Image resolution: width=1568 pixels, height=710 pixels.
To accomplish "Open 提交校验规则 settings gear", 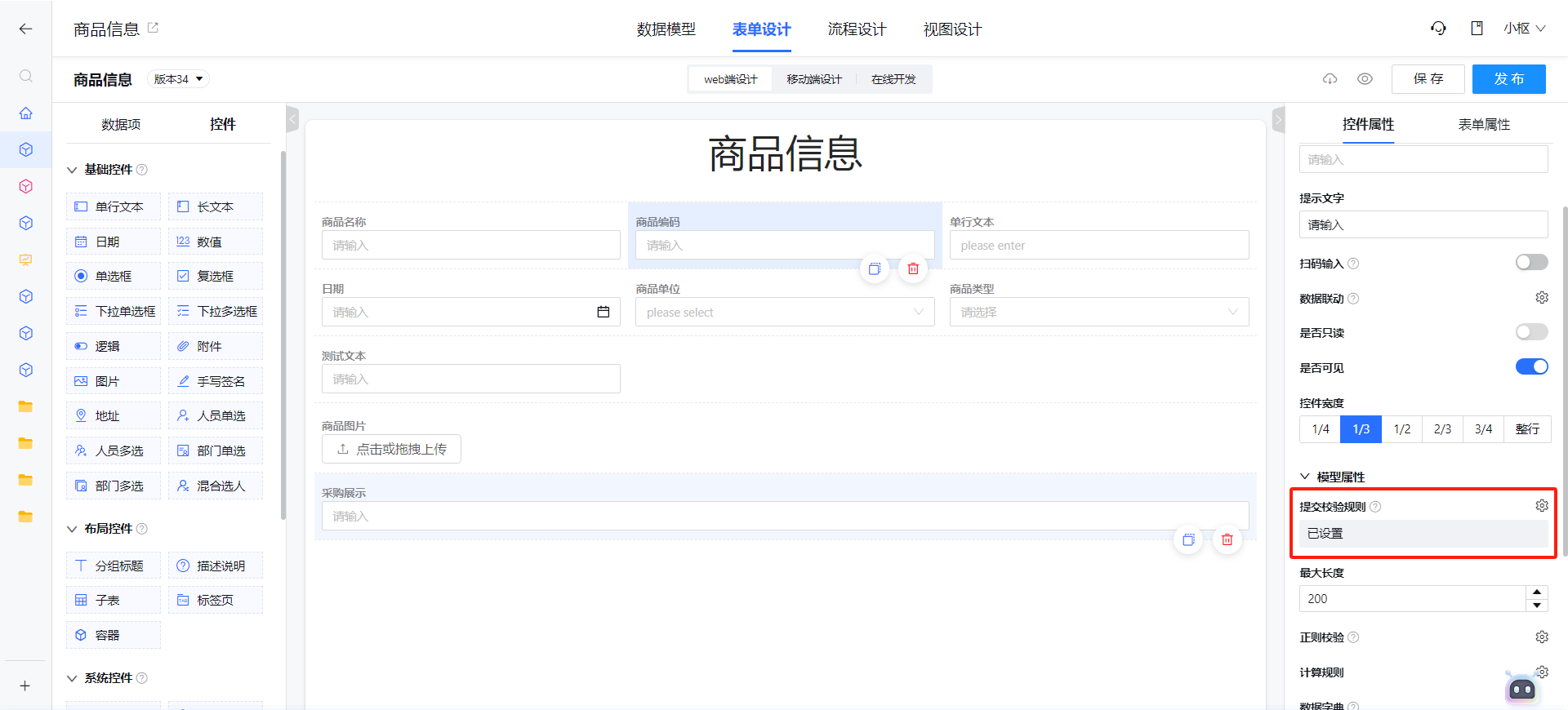I will tap(1541, 506).
